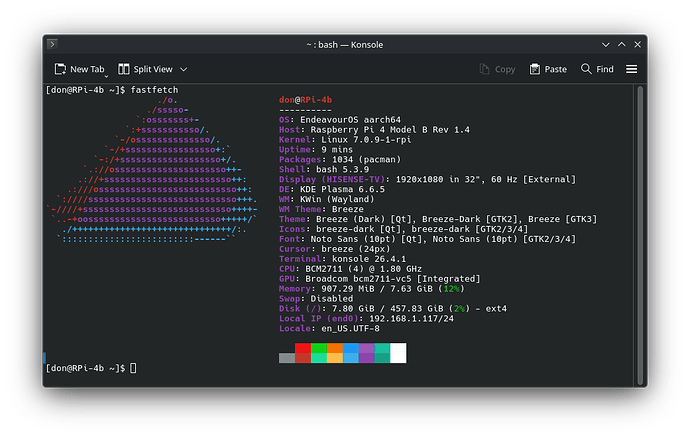Click 'Broadcom bcm2711-vc5 [Integrated]' value
Viewport: 690px width, 438px height.
[x=393, y=279]
